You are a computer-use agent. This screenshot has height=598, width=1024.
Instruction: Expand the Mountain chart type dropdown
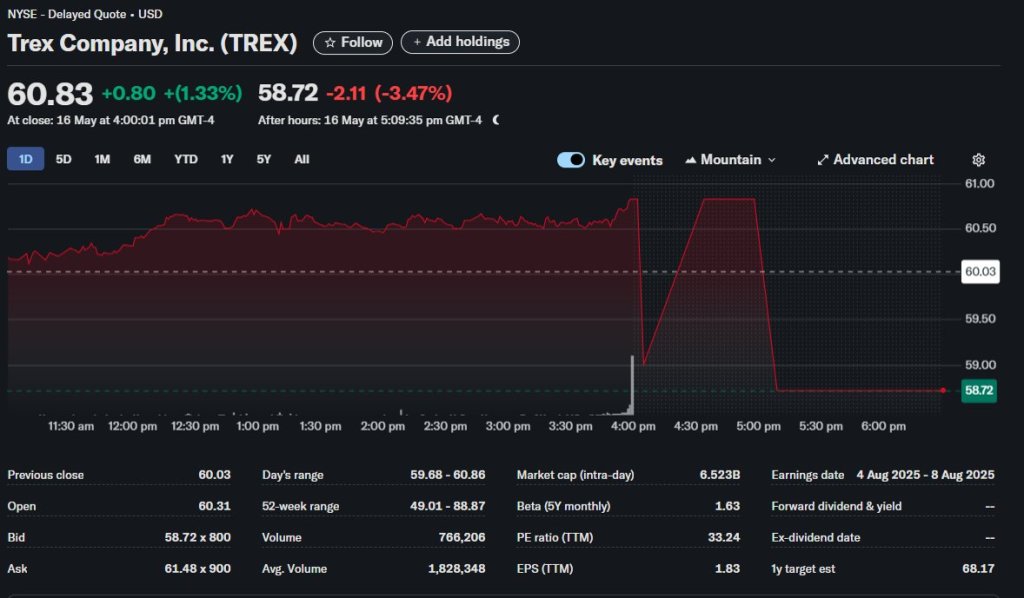(x=730, y=160)
